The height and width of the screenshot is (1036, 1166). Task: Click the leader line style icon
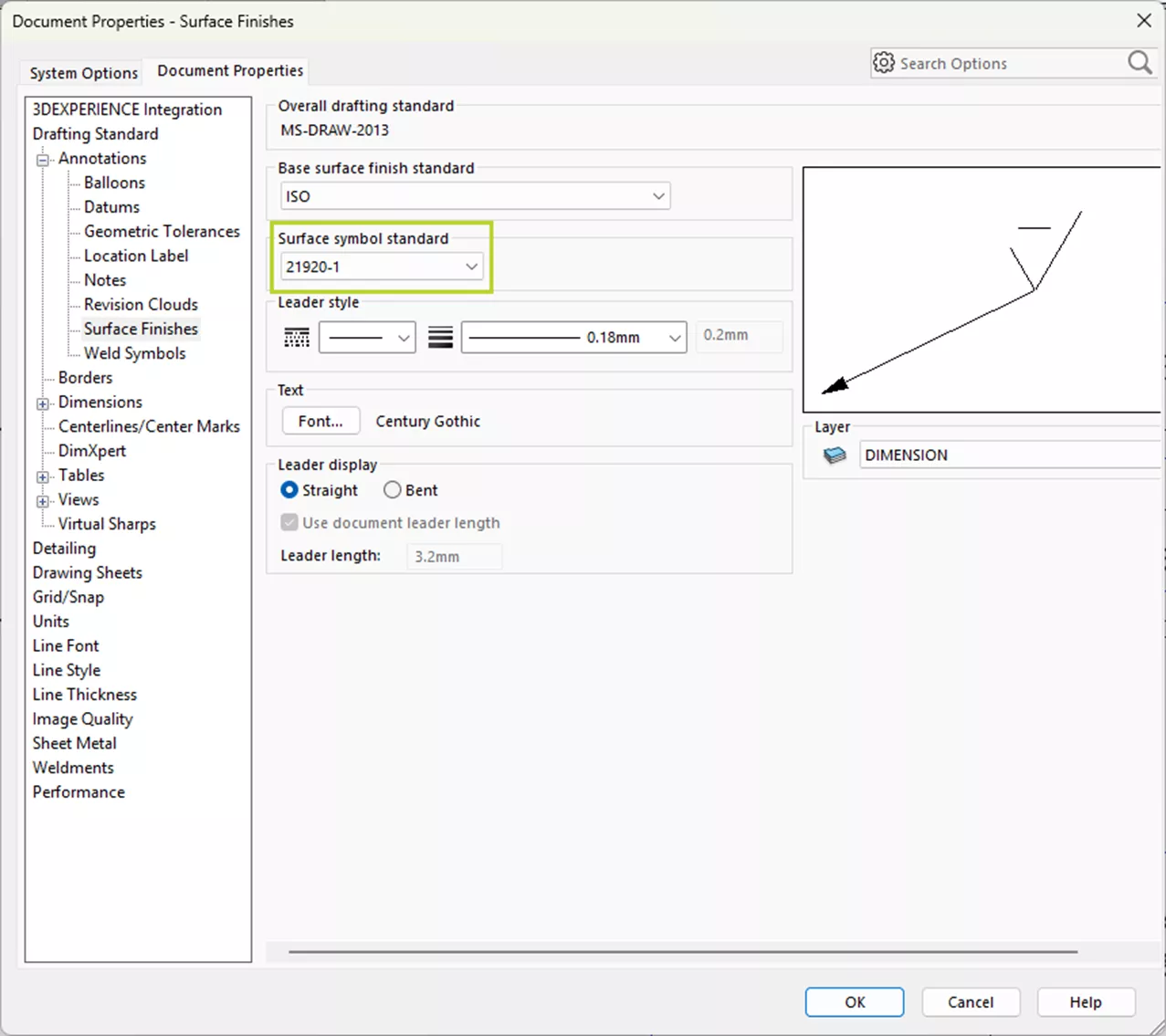297,338
